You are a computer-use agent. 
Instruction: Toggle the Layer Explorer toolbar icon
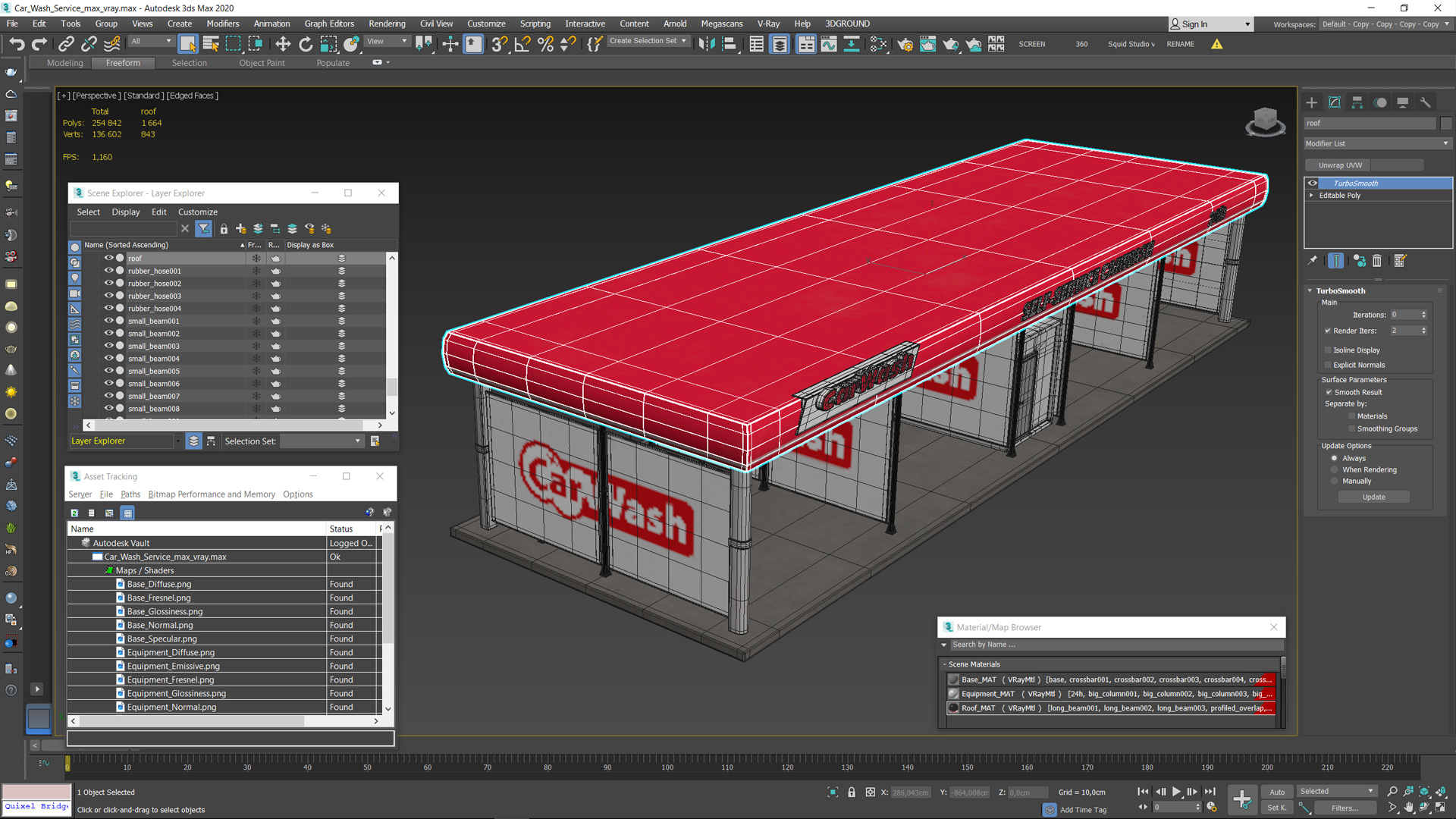[x=780, y=44]
